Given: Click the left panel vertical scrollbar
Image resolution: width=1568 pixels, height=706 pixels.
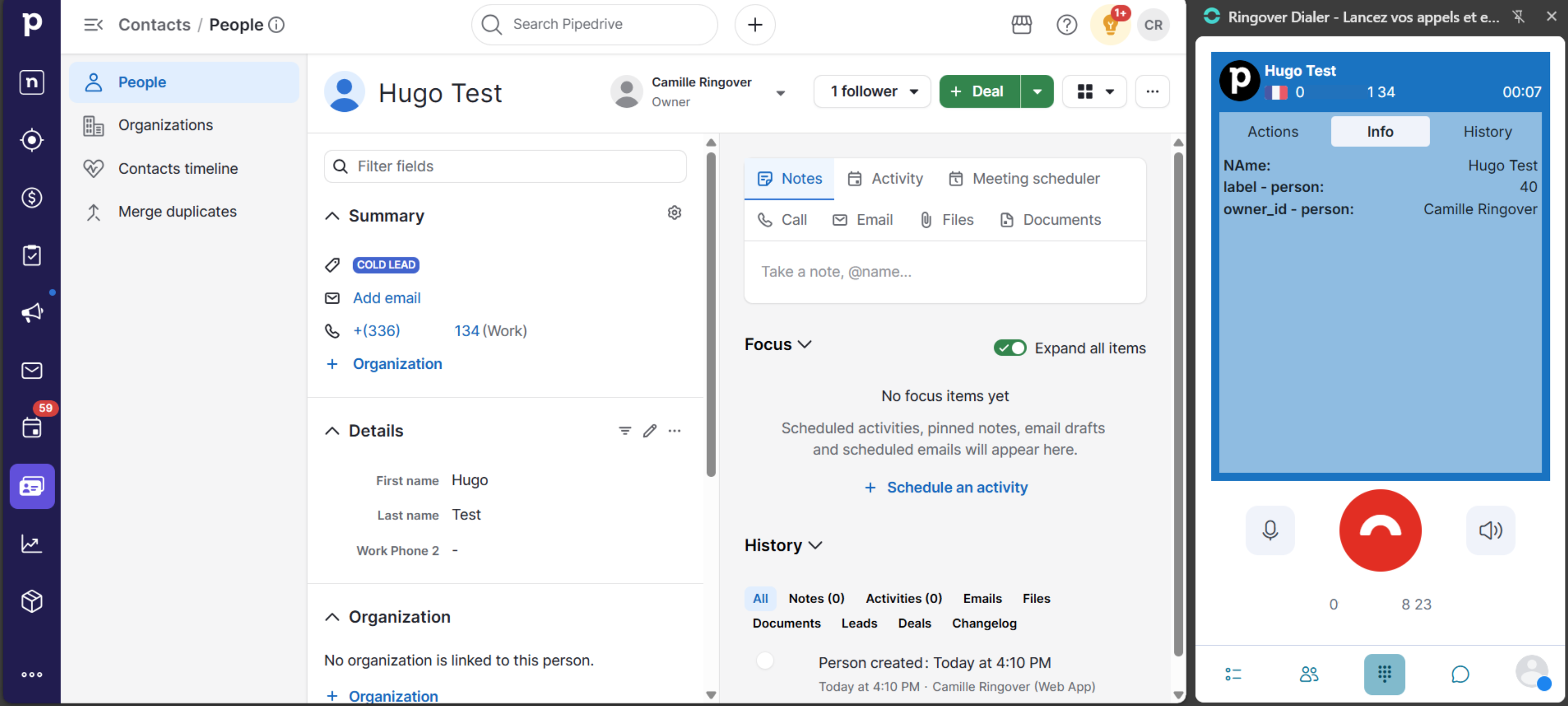Looking at the screenshot, I should click(x=711, y=314).
